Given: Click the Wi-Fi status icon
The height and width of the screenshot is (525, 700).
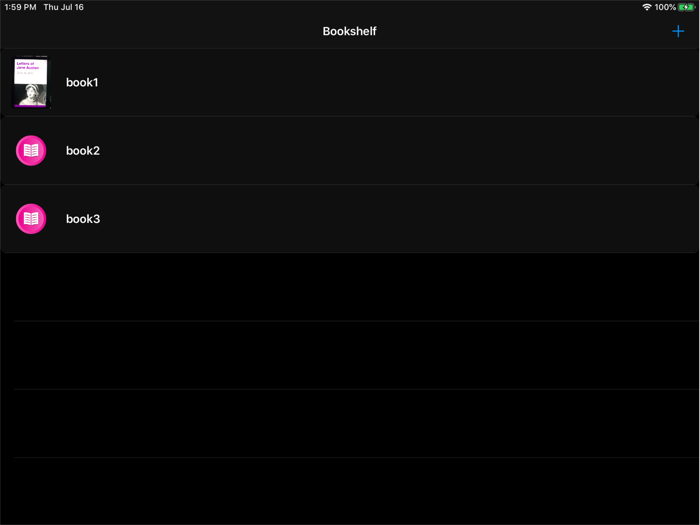Looking at the screenshot, I should tap(646, 7).
